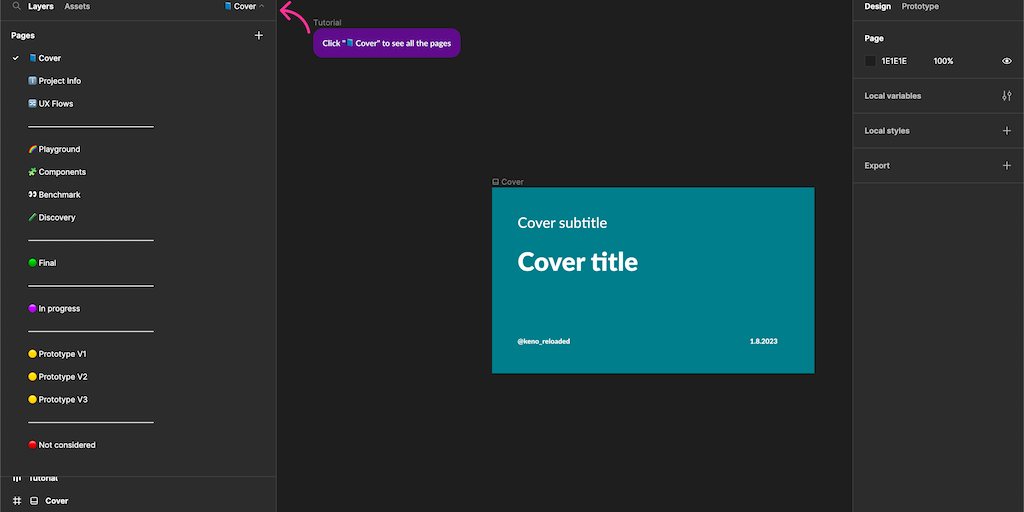The height and width of the screenshot is (512, 1024).
Task: Click the page background color swatch
Action: click(x=870, y=61)
